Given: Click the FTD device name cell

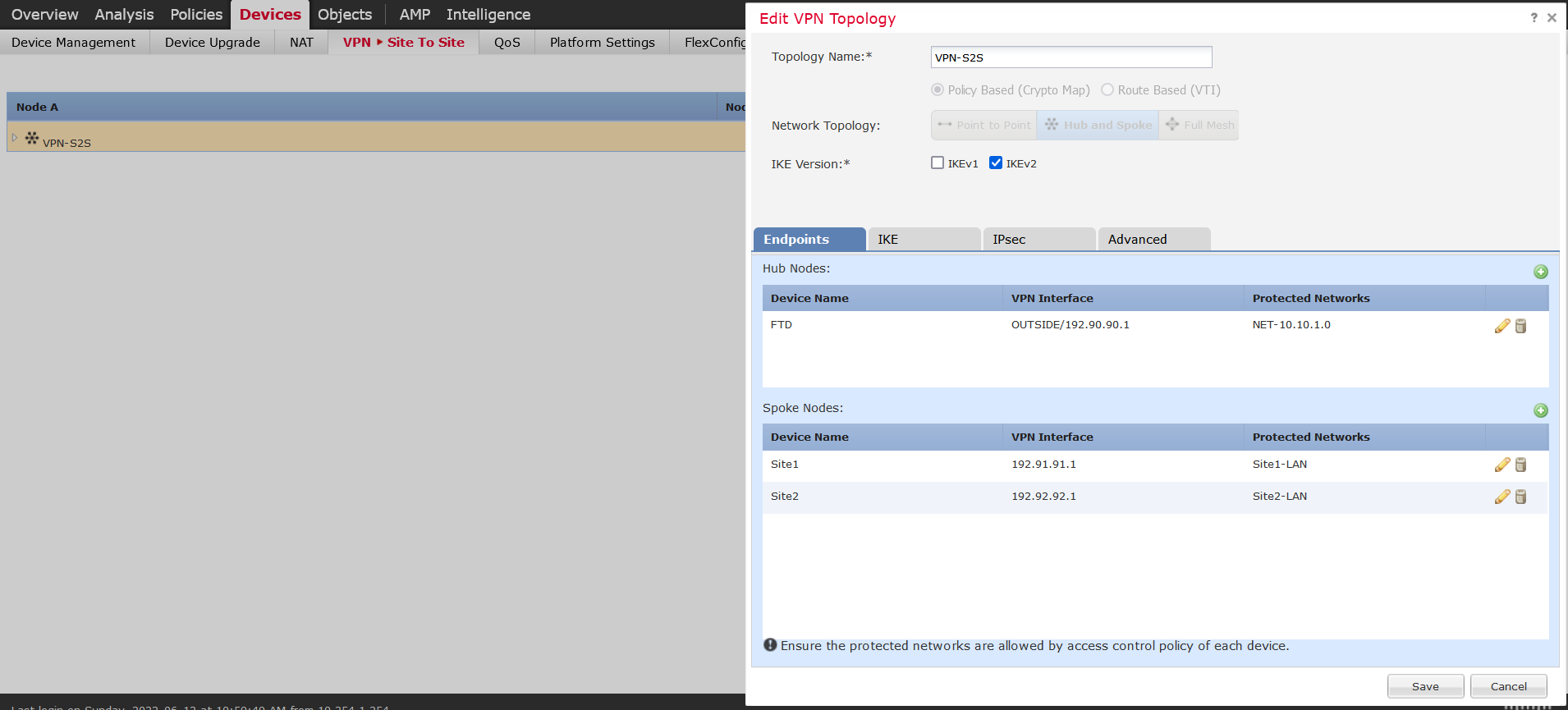Looking at the screenshot, I should tap(782, 324).
